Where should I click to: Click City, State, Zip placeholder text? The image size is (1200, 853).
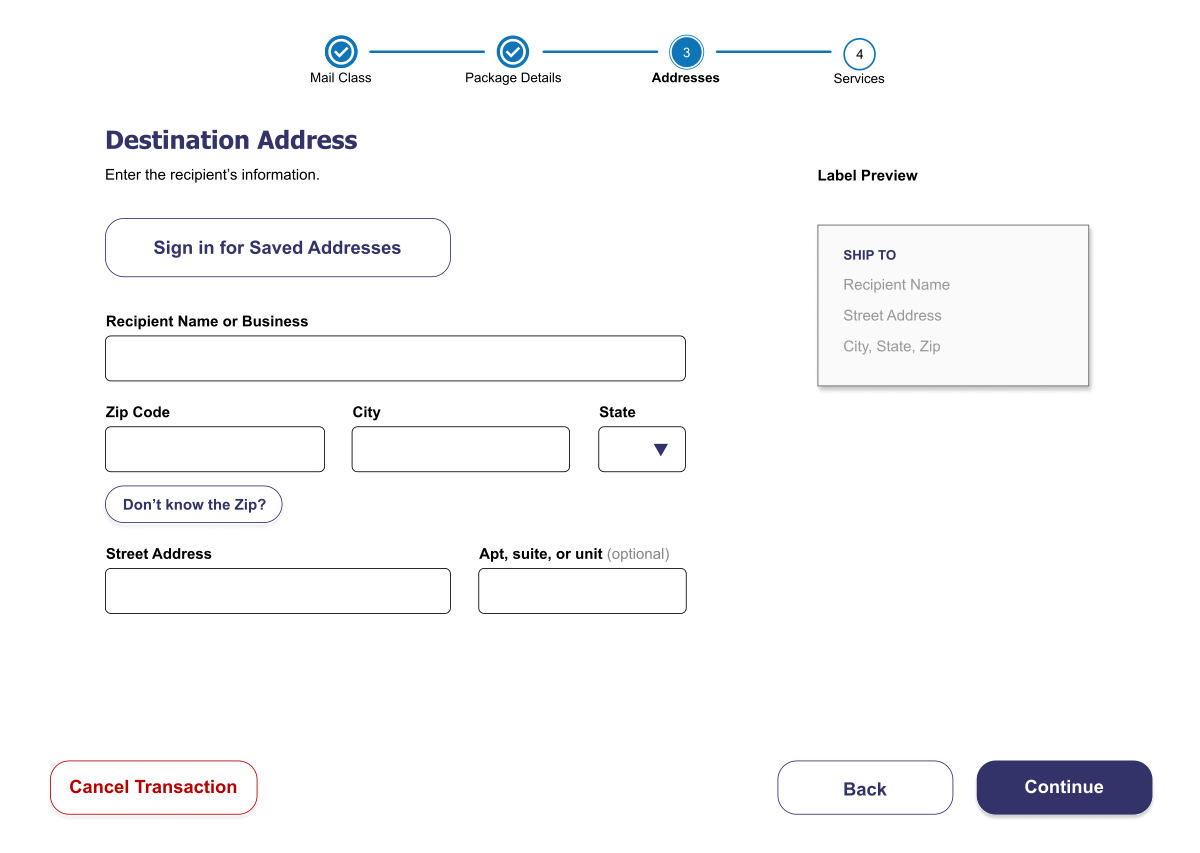[x=892, y=347]
